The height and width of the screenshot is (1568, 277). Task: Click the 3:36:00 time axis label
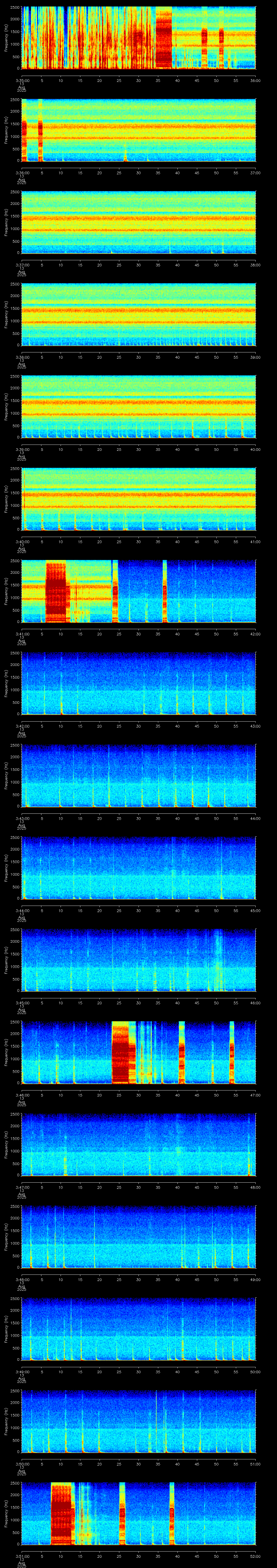22,173
